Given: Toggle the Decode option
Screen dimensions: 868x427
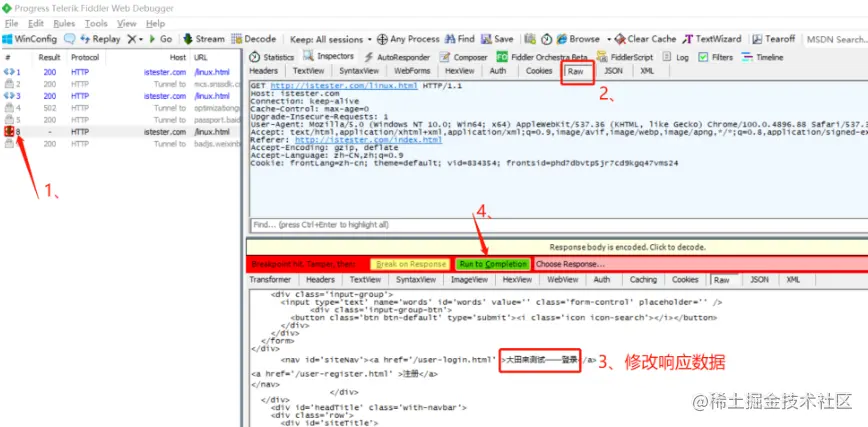Looking at the screenshot, I should point(254,39).
